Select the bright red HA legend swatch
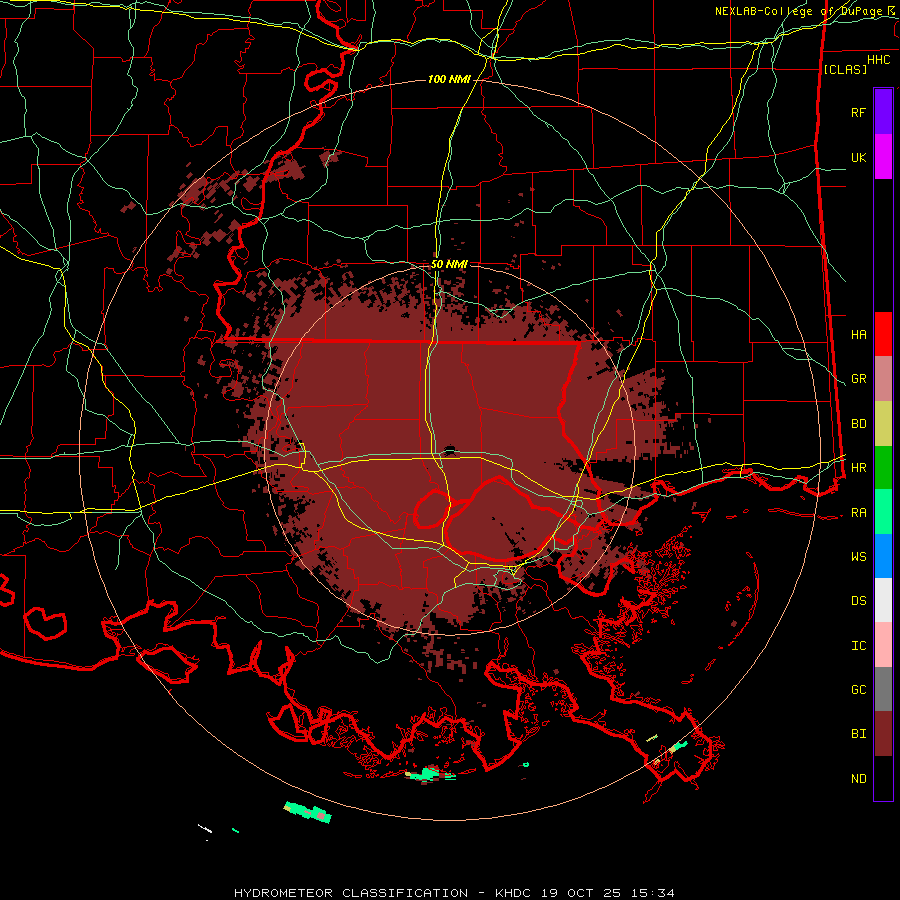 pos(883,334)
